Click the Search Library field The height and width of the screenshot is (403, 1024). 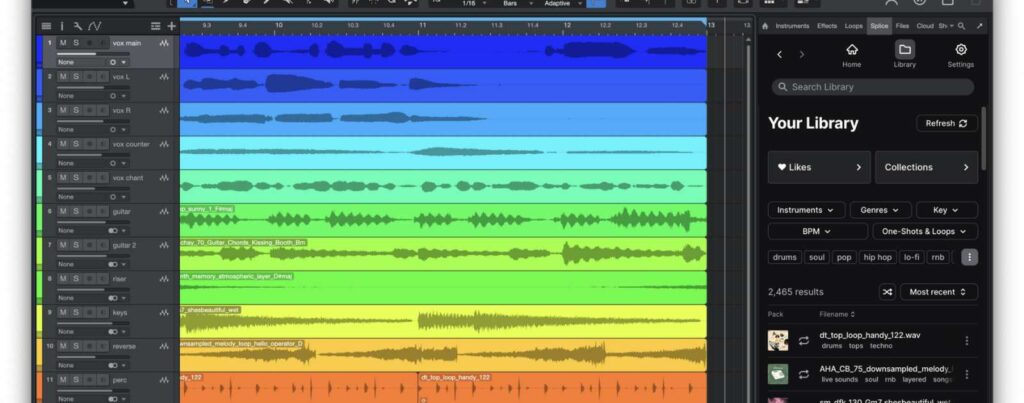point(872,87)
